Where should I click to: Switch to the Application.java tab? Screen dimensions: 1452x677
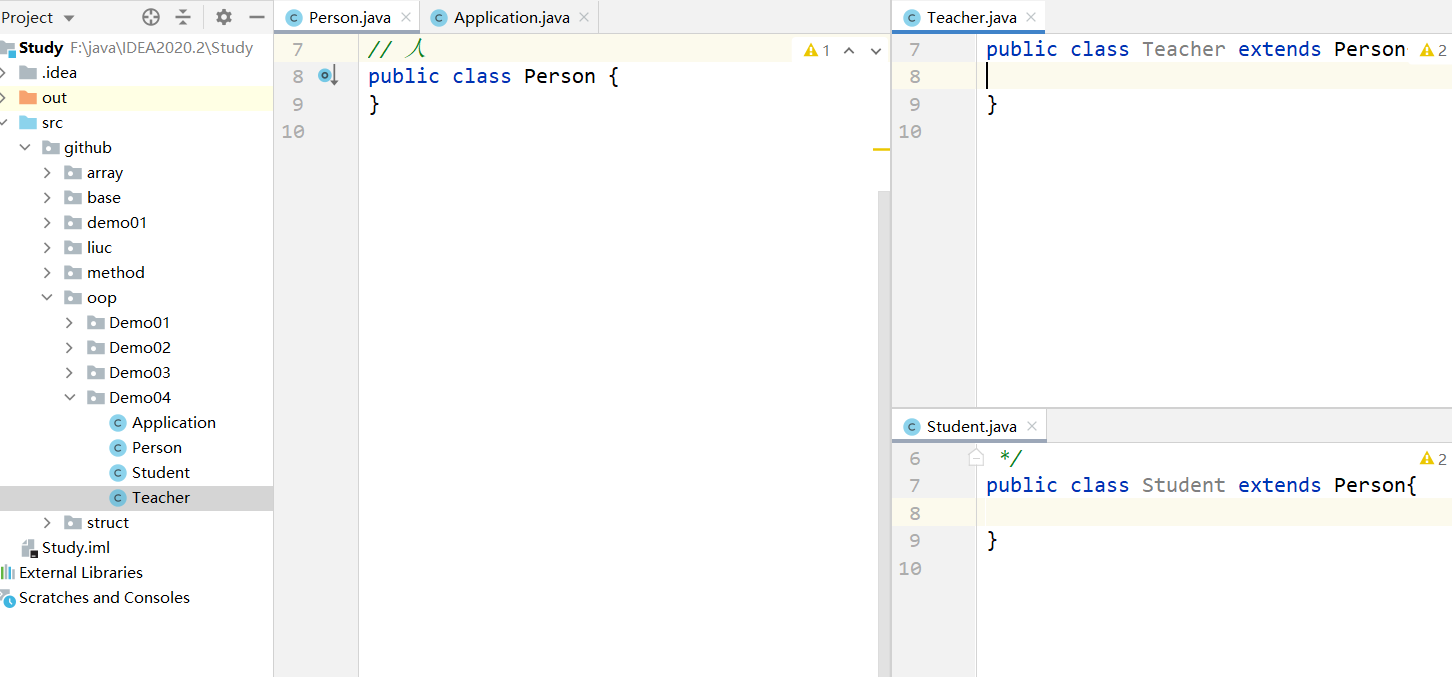[510, 18]
